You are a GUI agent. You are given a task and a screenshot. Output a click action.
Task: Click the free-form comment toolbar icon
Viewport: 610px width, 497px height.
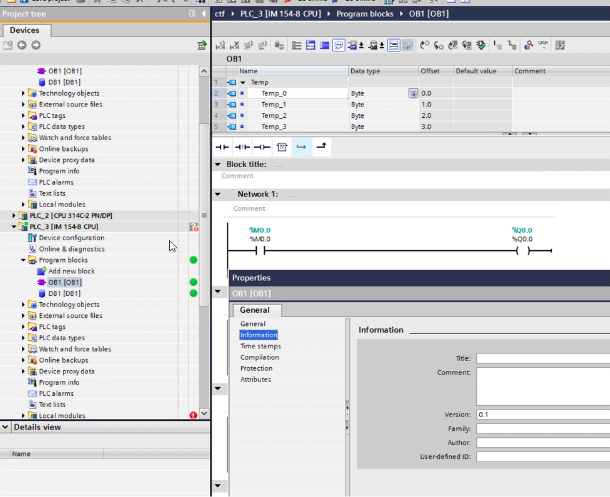[x=338, y=46]
